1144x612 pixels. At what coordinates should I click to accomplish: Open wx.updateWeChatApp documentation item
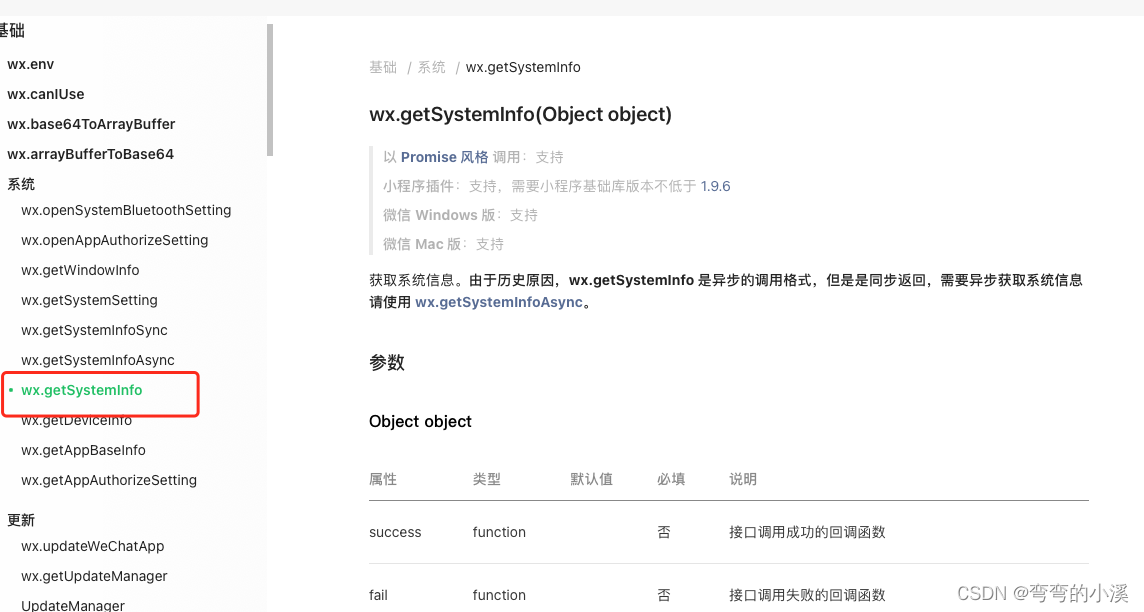(x=92, y=546)
